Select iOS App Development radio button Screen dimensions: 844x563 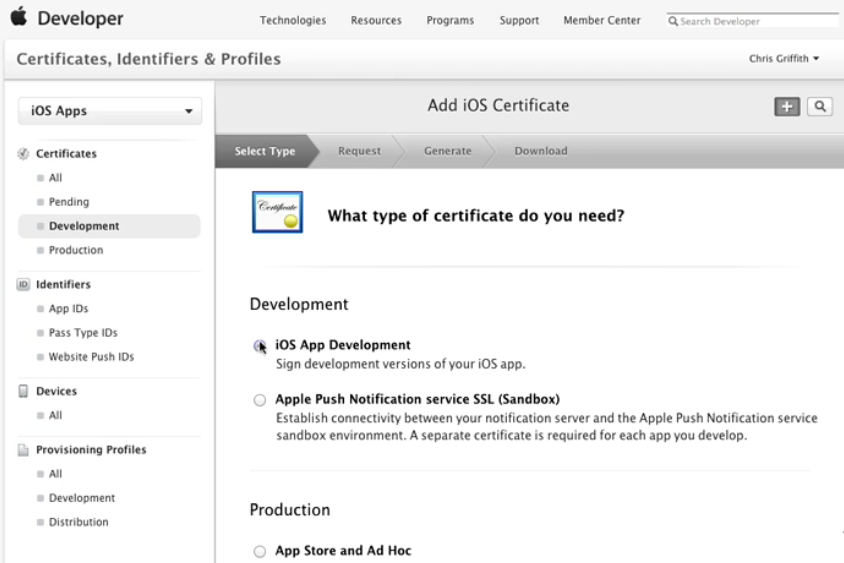[x=259, y=346]
